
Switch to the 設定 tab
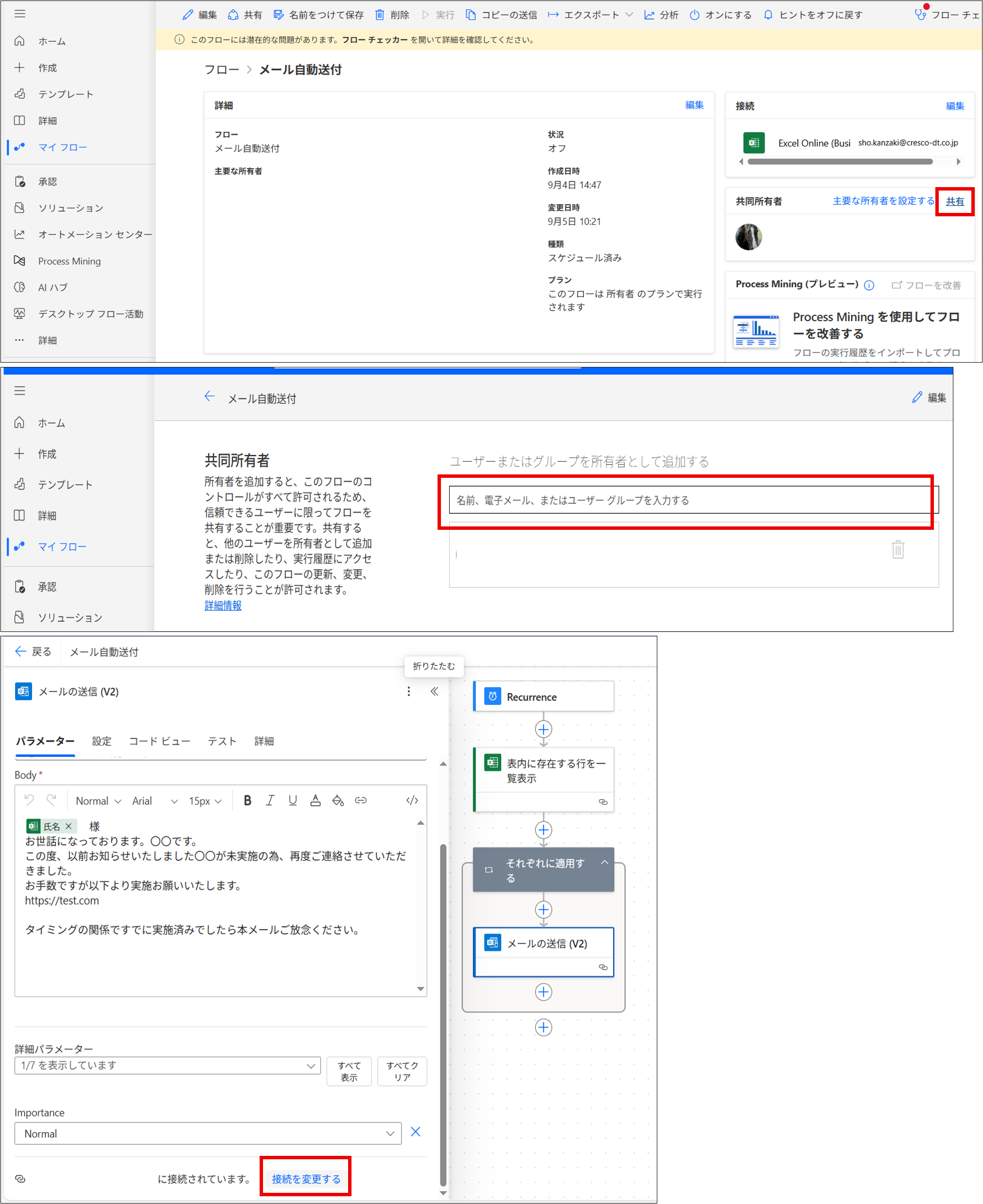point(102,742)
